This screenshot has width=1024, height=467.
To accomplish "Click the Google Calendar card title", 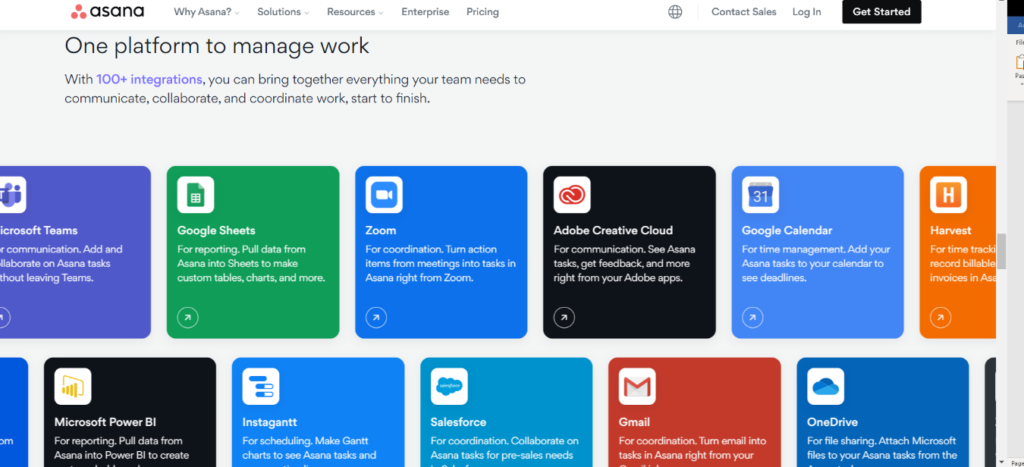I will (x=787, y=231).
